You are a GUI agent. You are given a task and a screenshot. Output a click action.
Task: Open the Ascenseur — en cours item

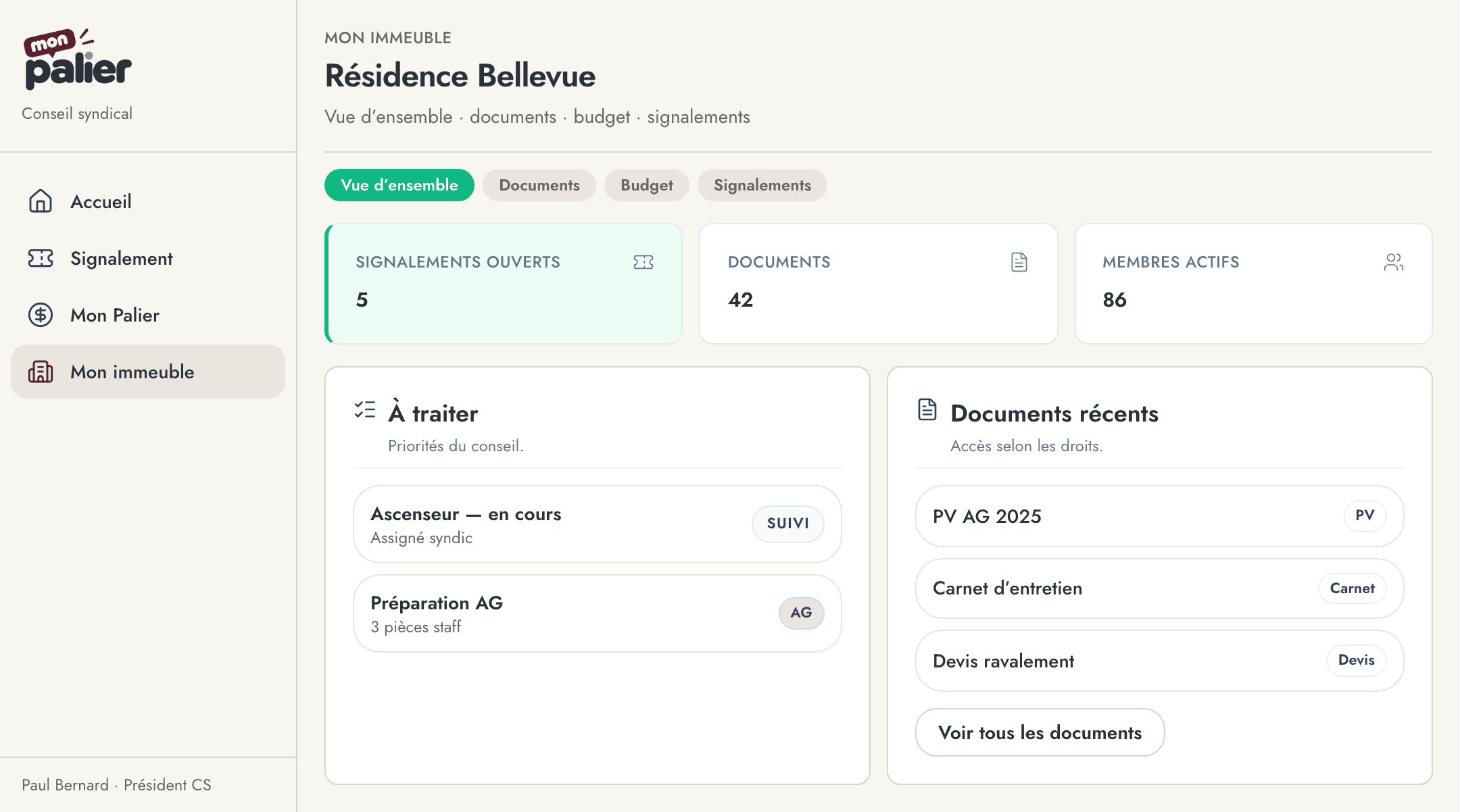pos(598,524)
